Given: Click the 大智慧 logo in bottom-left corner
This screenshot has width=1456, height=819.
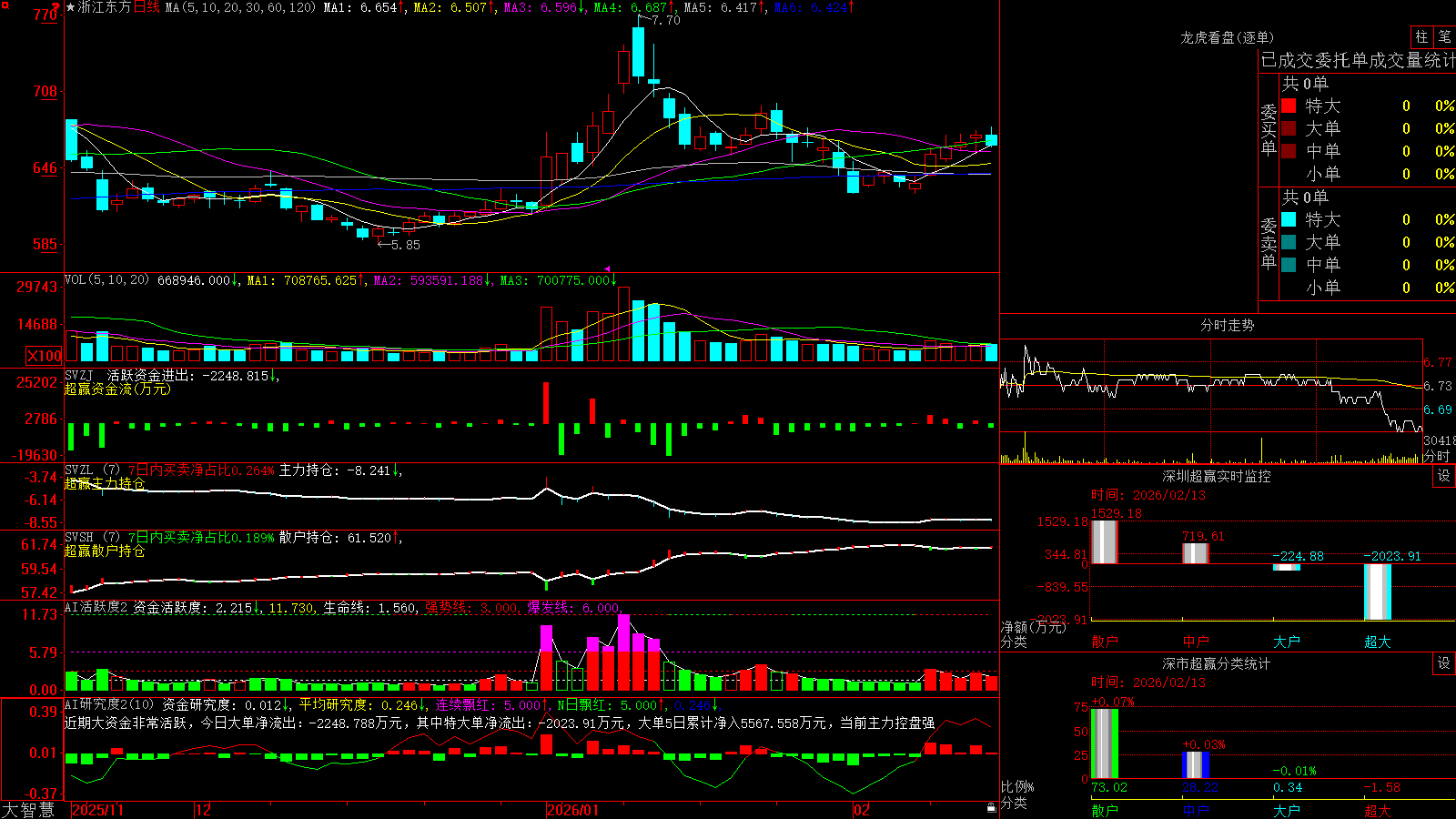Looking at the screenshot, I should coord(28,810).
